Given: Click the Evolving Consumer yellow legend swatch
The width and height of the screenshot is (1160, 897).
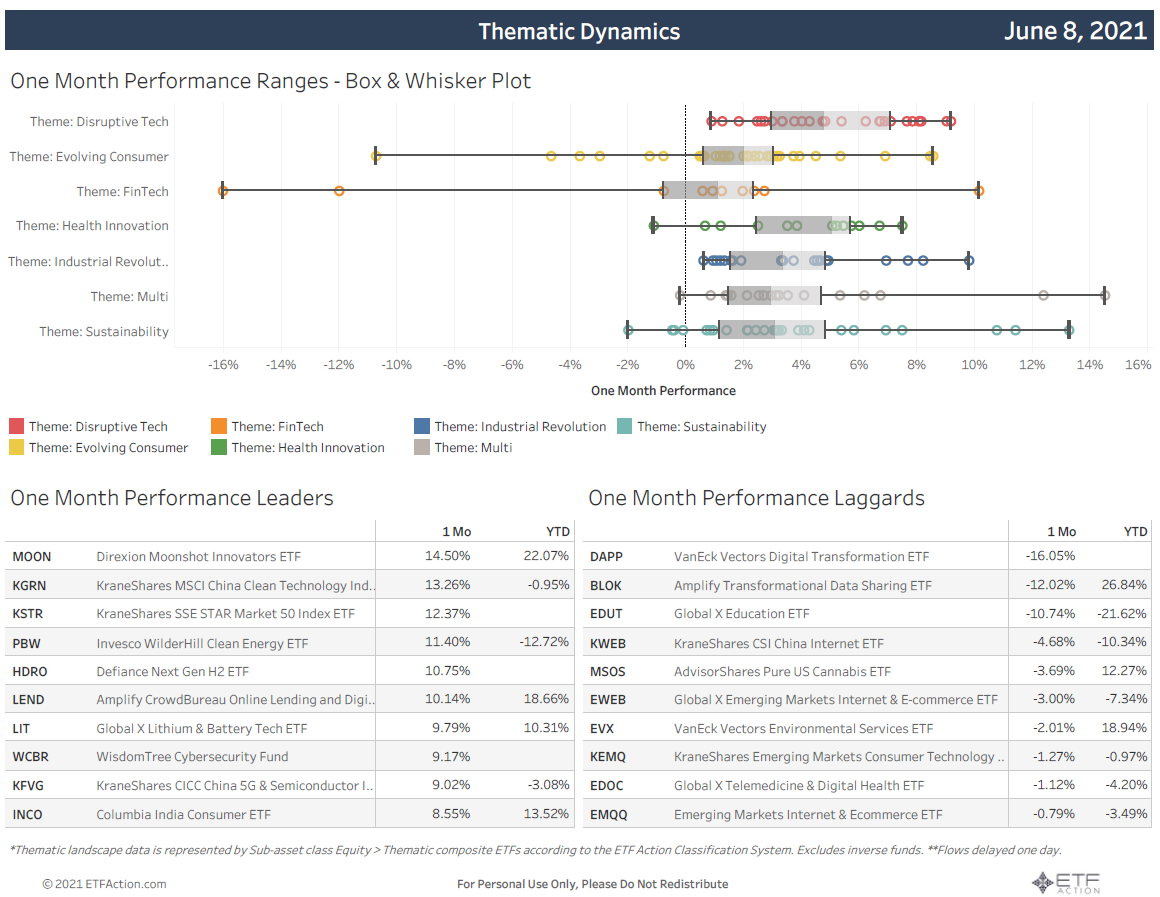Looking at the screenshot, I should (16, 447).
